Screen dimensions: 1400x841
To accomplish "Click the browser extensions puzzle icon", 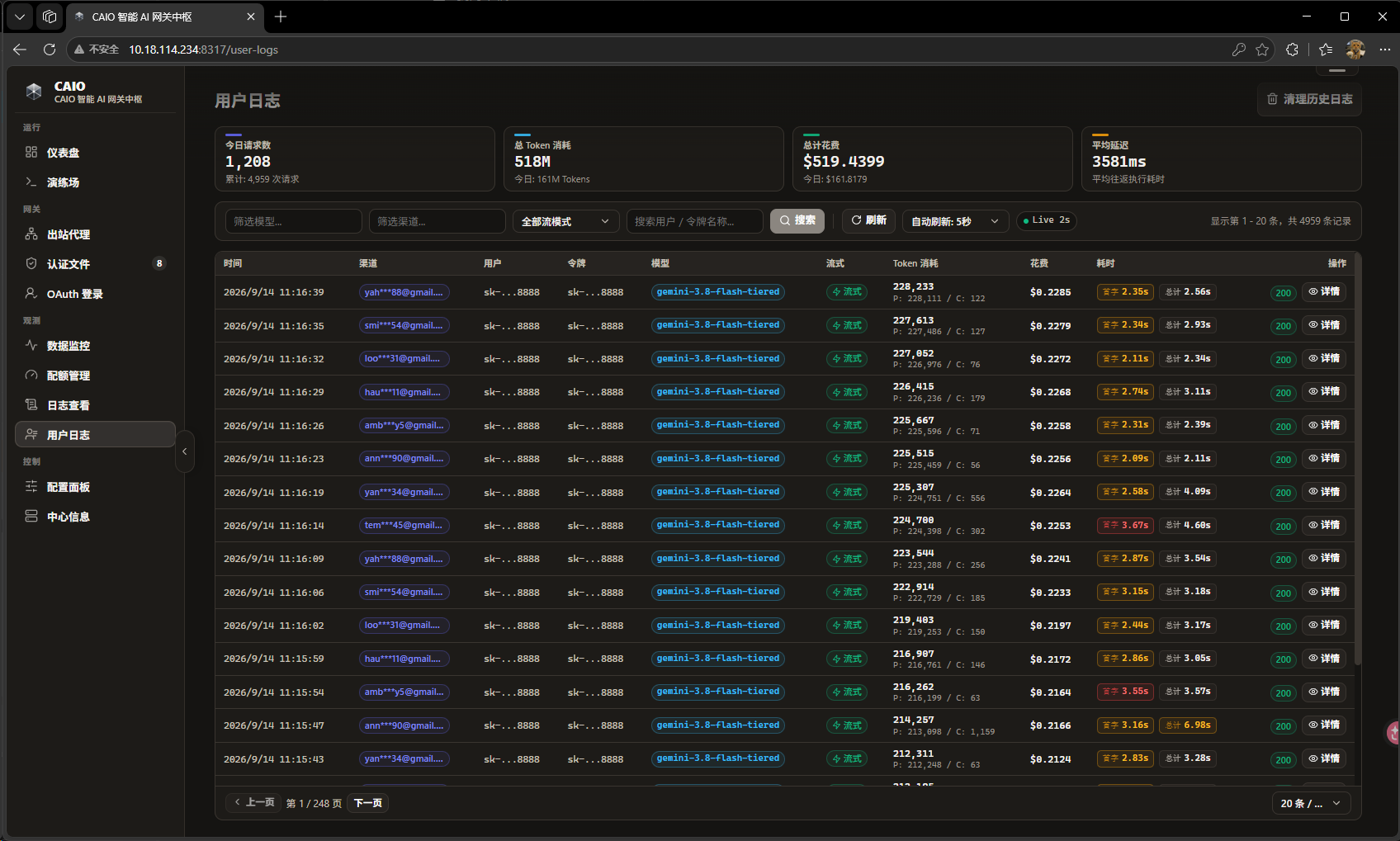I will (1292, 50).
